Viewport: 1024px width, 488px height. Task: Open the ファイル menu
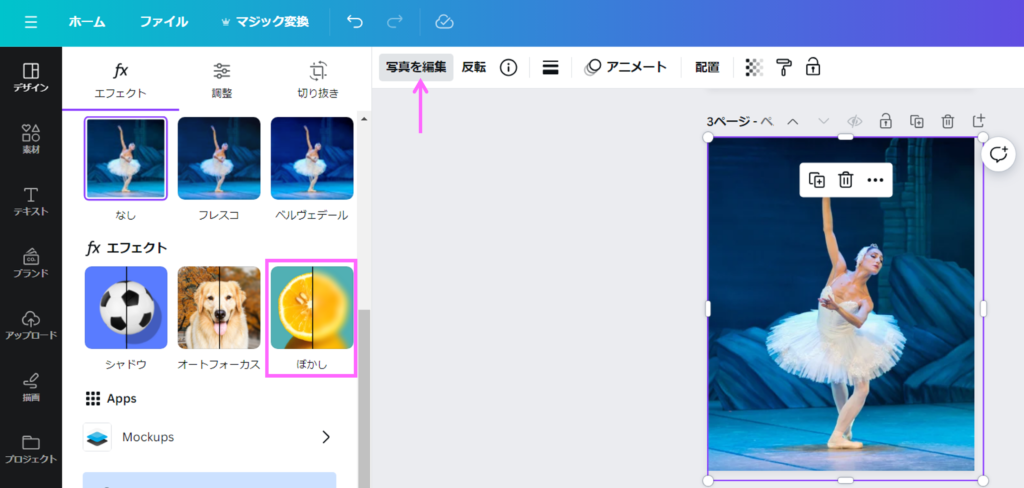tap(163, 22)
